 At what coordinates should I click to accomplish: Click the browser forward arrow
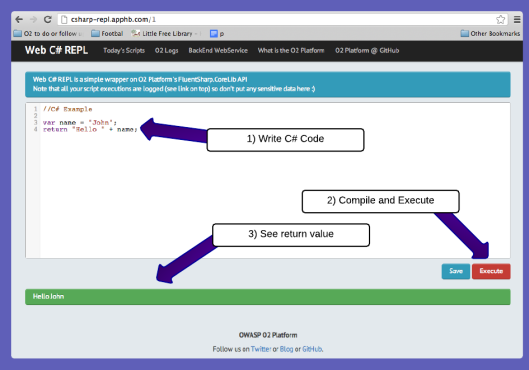[x=33, y=20]
